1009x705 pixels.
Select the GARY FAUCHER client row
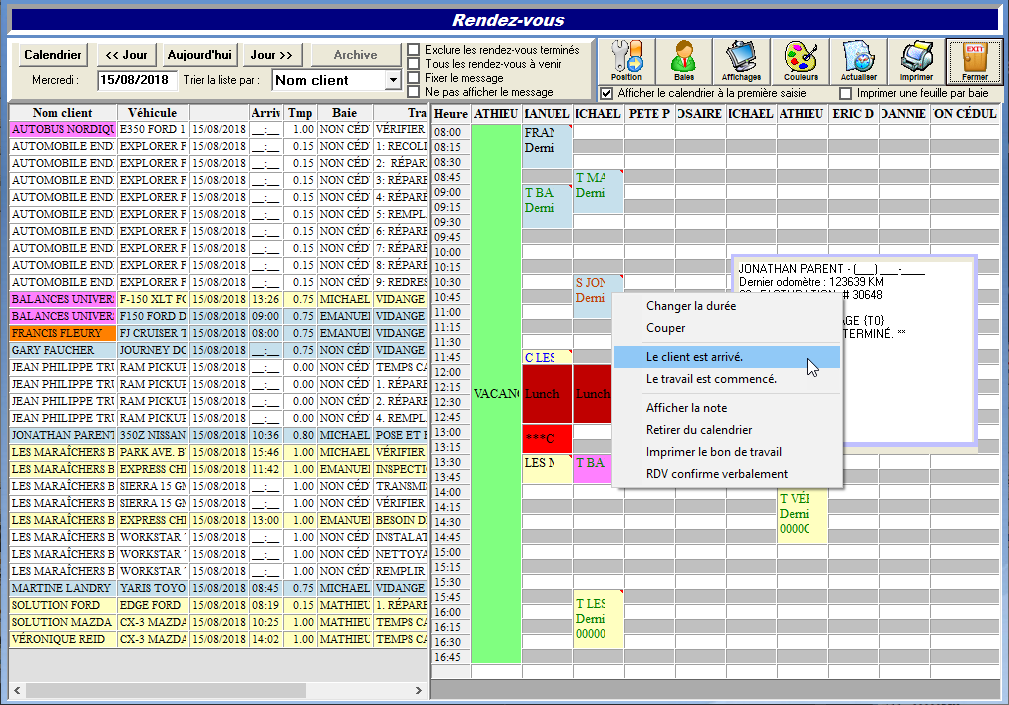pyautogui.click(x=219, y=350)
